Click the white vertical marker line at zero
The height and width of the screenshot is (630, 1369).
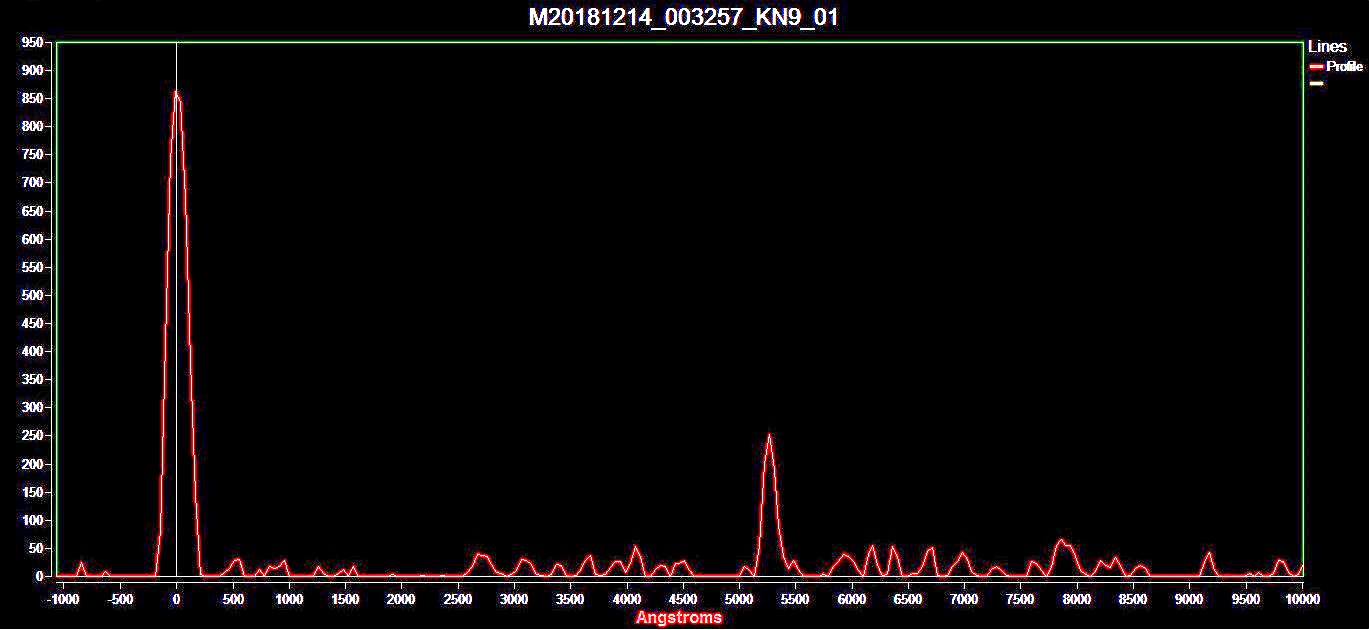[176, 300]
